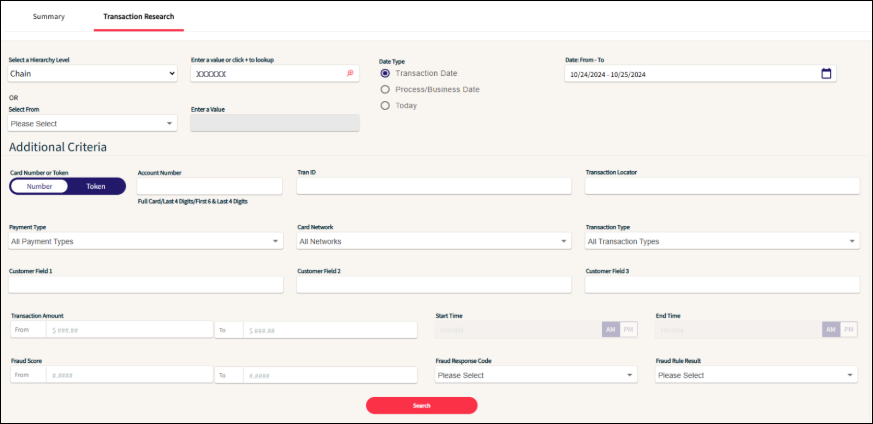The image size is (873, 424).
Task: Open the Transaction Research tab
Action: click(x=138, y=17)
